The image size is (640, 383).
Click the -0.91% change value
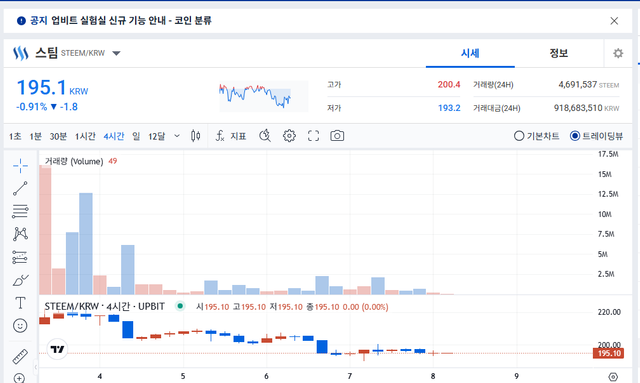tap(31, 107)
